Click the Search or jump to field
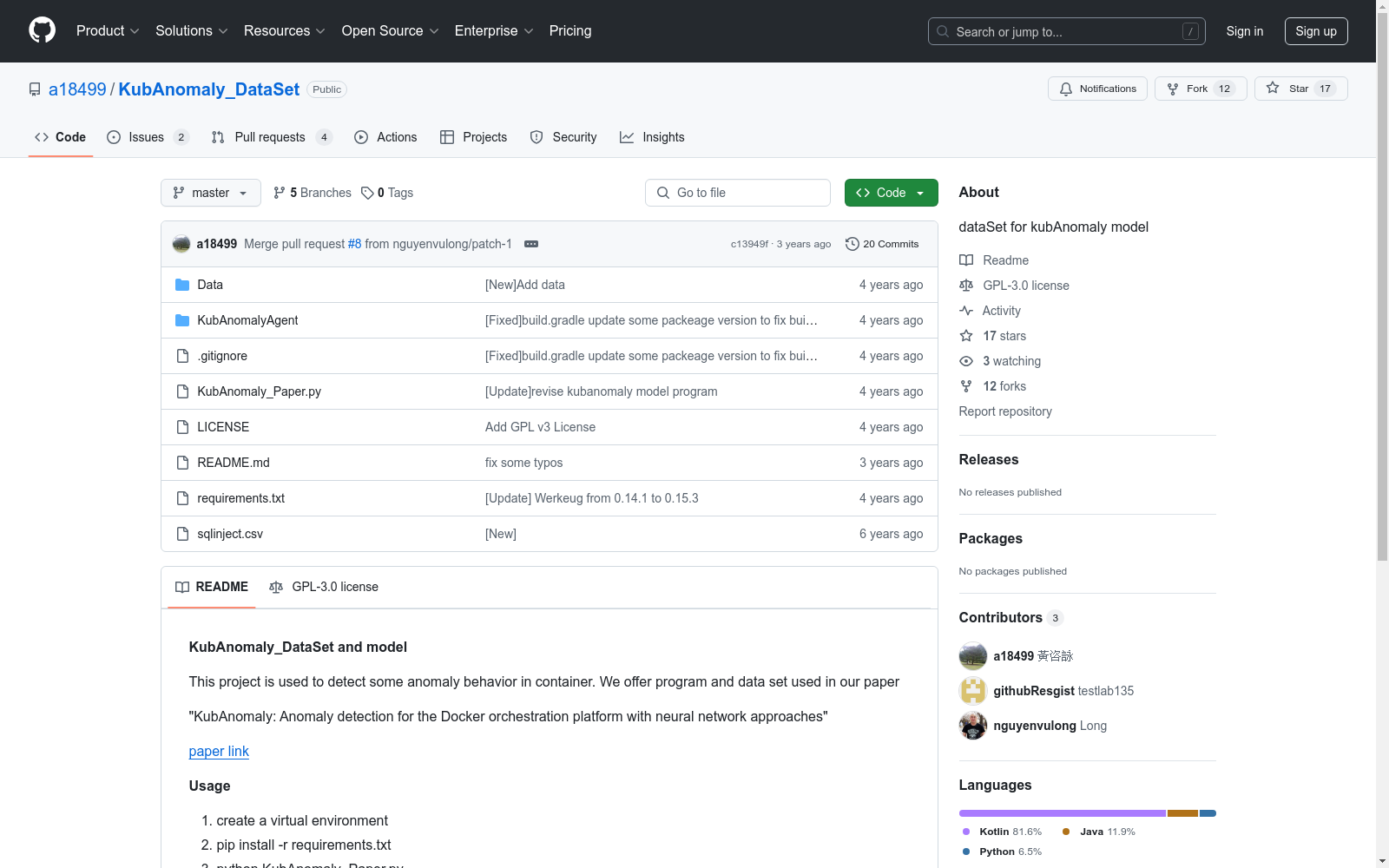This screenshot has width=1389, height=868. click(x=1067, y=31)
